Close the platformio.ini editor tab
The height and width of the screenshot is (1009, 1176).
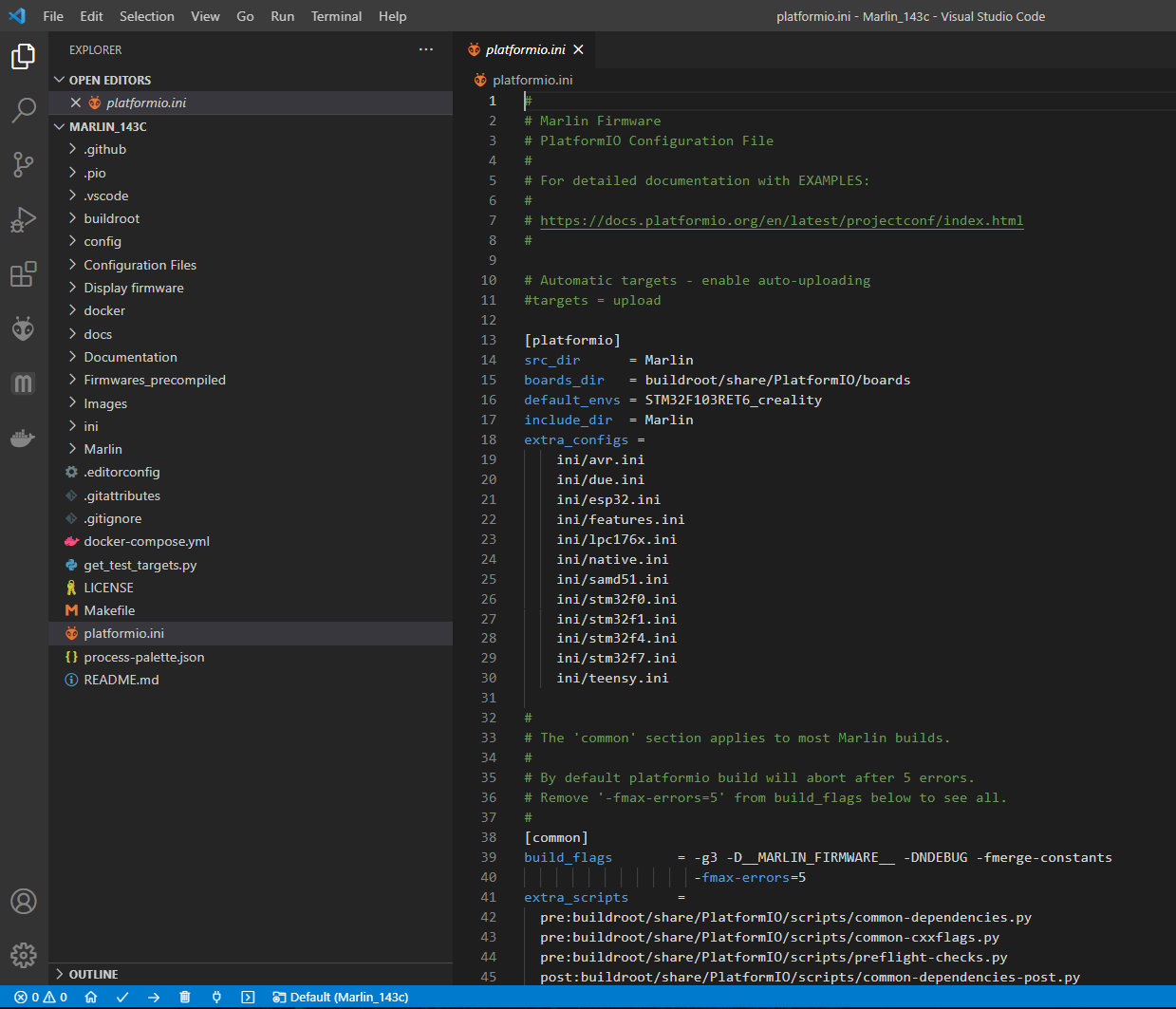pyautogui.click(x=578, y=49)
